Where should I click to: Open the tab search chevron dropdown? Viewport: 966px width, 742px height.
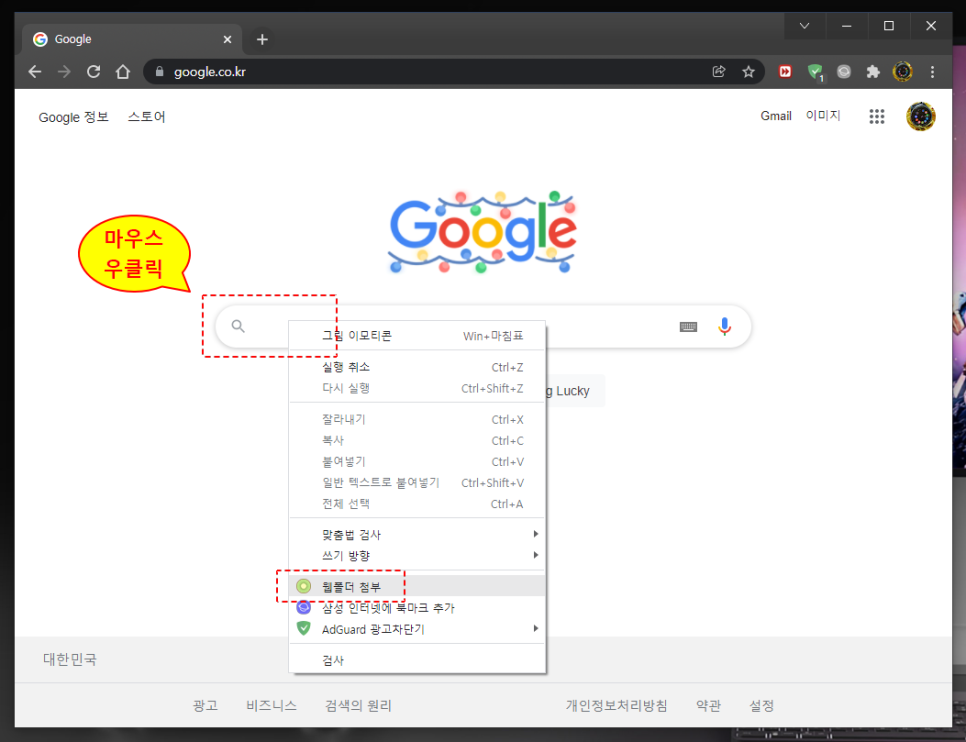point(804,26)
